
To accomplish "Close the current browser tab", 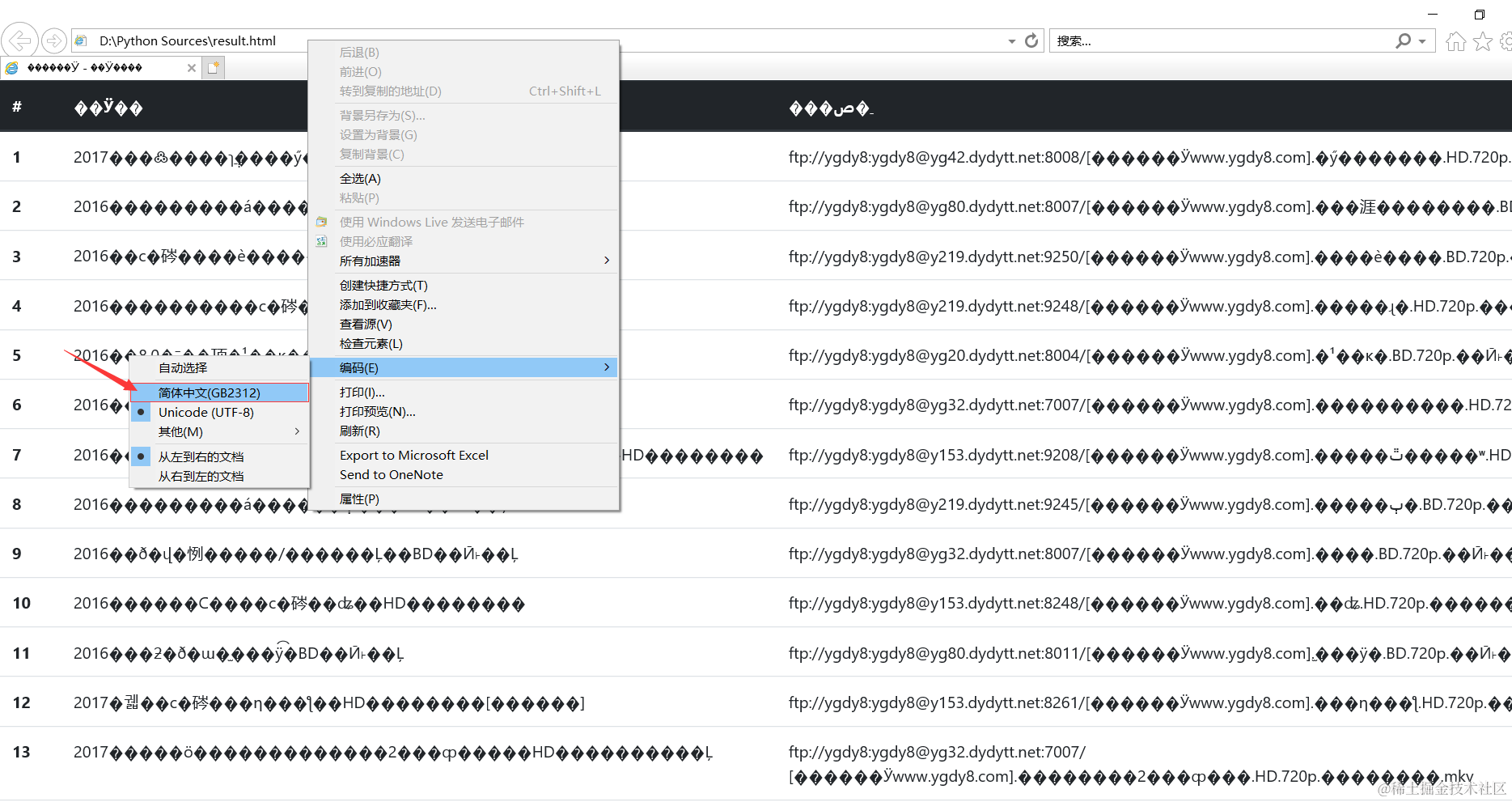I will pyautogui.click(x=192, y=68).
